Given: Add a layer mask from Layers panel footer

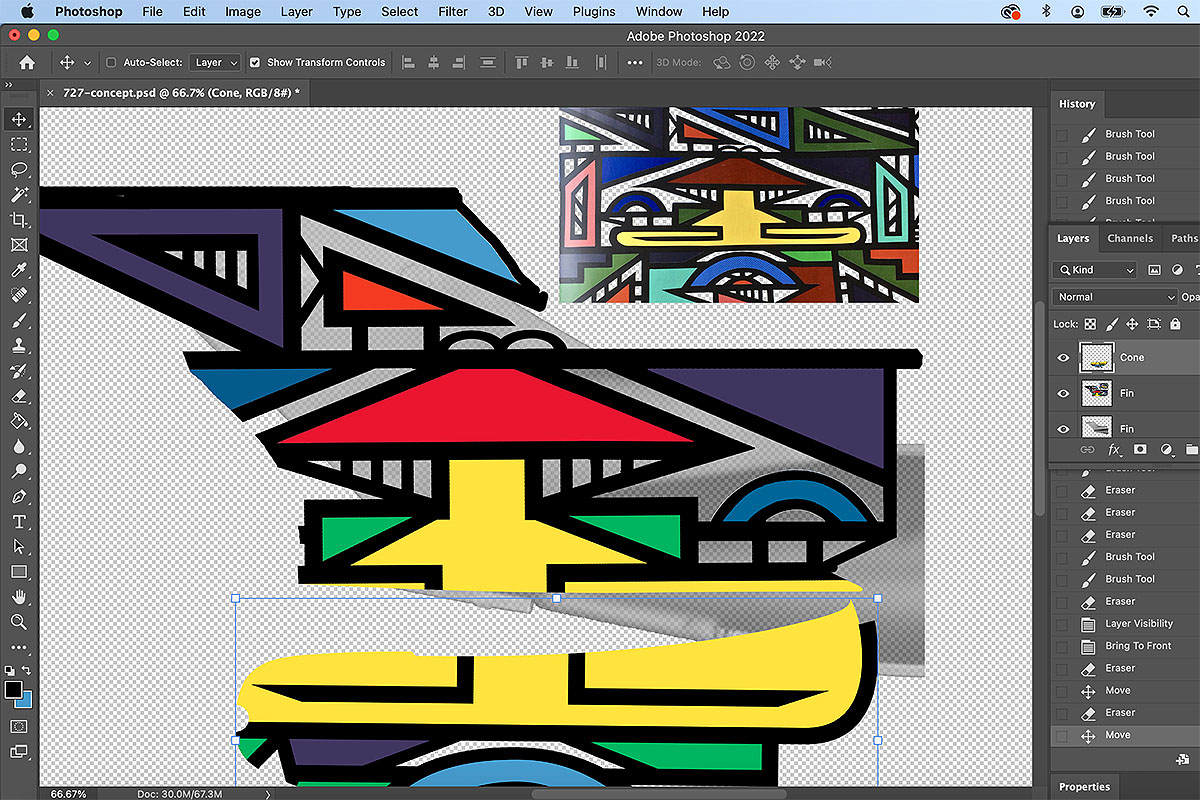Looking at the screenshot, I should [x=1139, y=451].
